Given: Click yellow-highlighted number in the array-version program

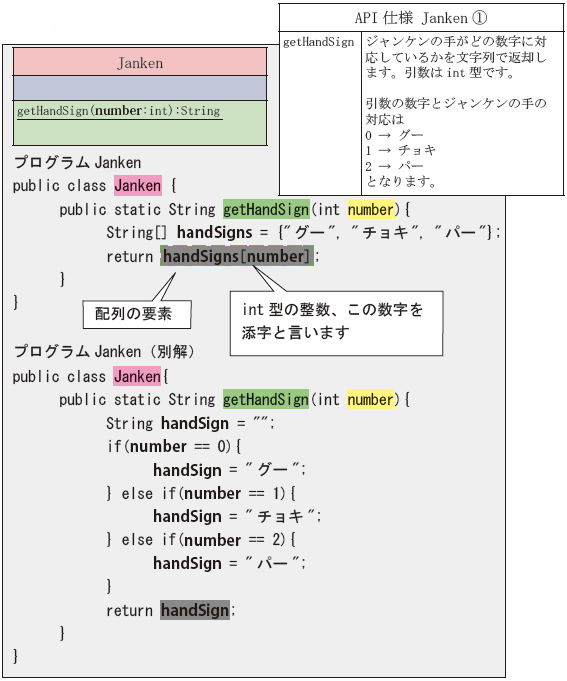Looking at the screenshot, I should [x=370, y=209].
